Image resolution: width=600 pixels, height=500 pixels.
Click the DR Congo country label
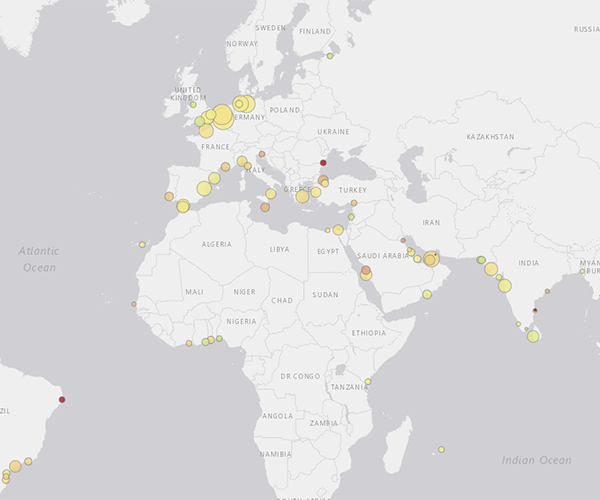pos(298,376)
